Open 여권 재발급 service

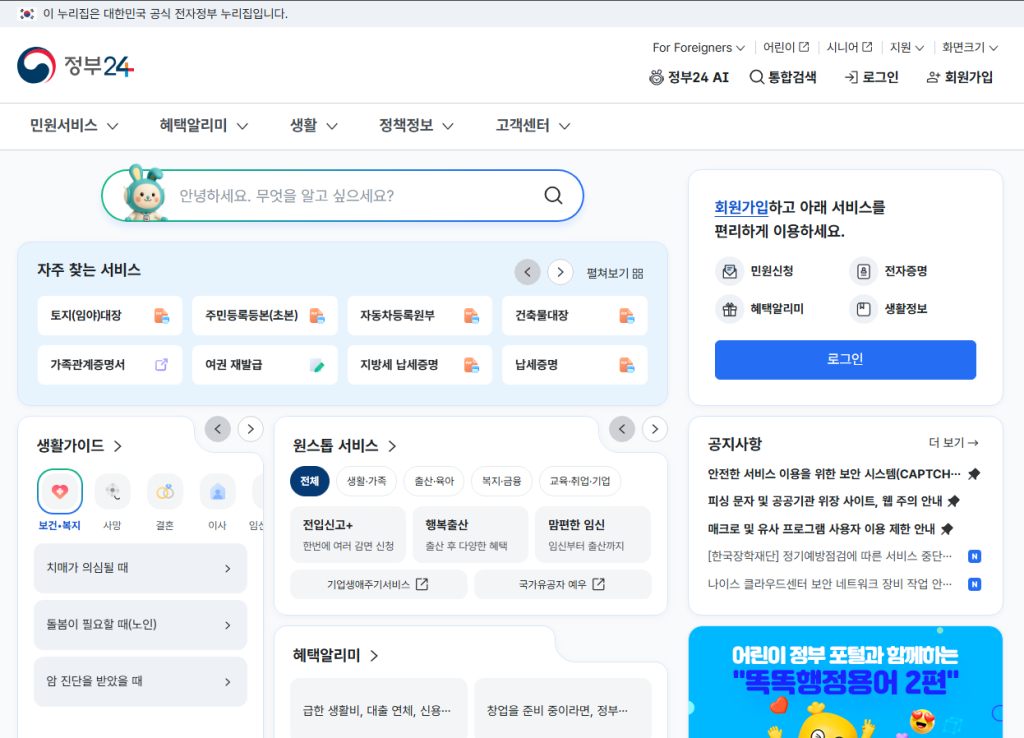pos(264,364)
